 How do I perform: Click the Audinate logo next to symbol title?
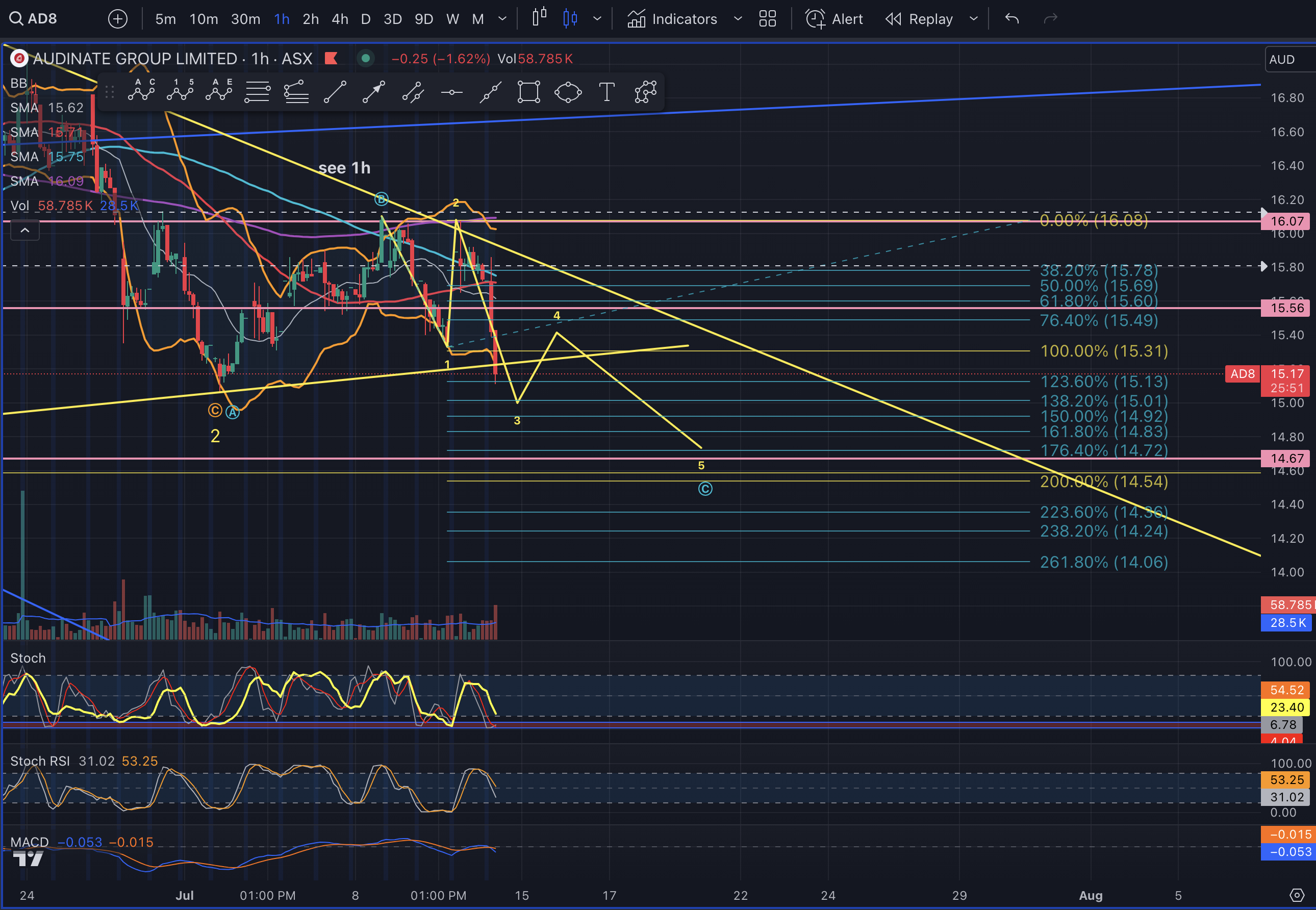19,58
